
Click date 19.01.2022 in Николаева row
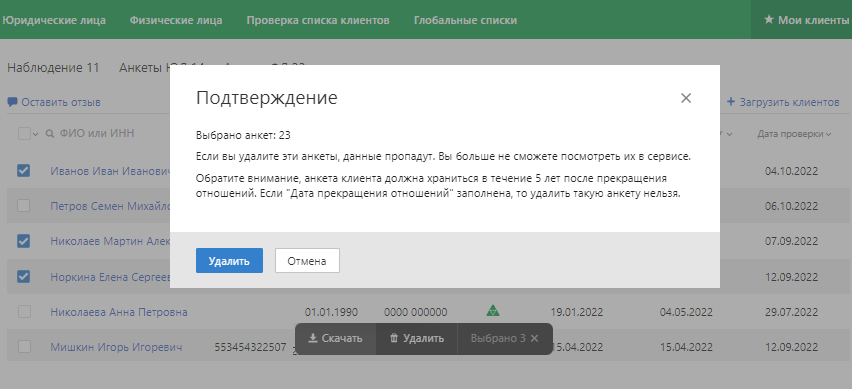(x=576, y=312)
